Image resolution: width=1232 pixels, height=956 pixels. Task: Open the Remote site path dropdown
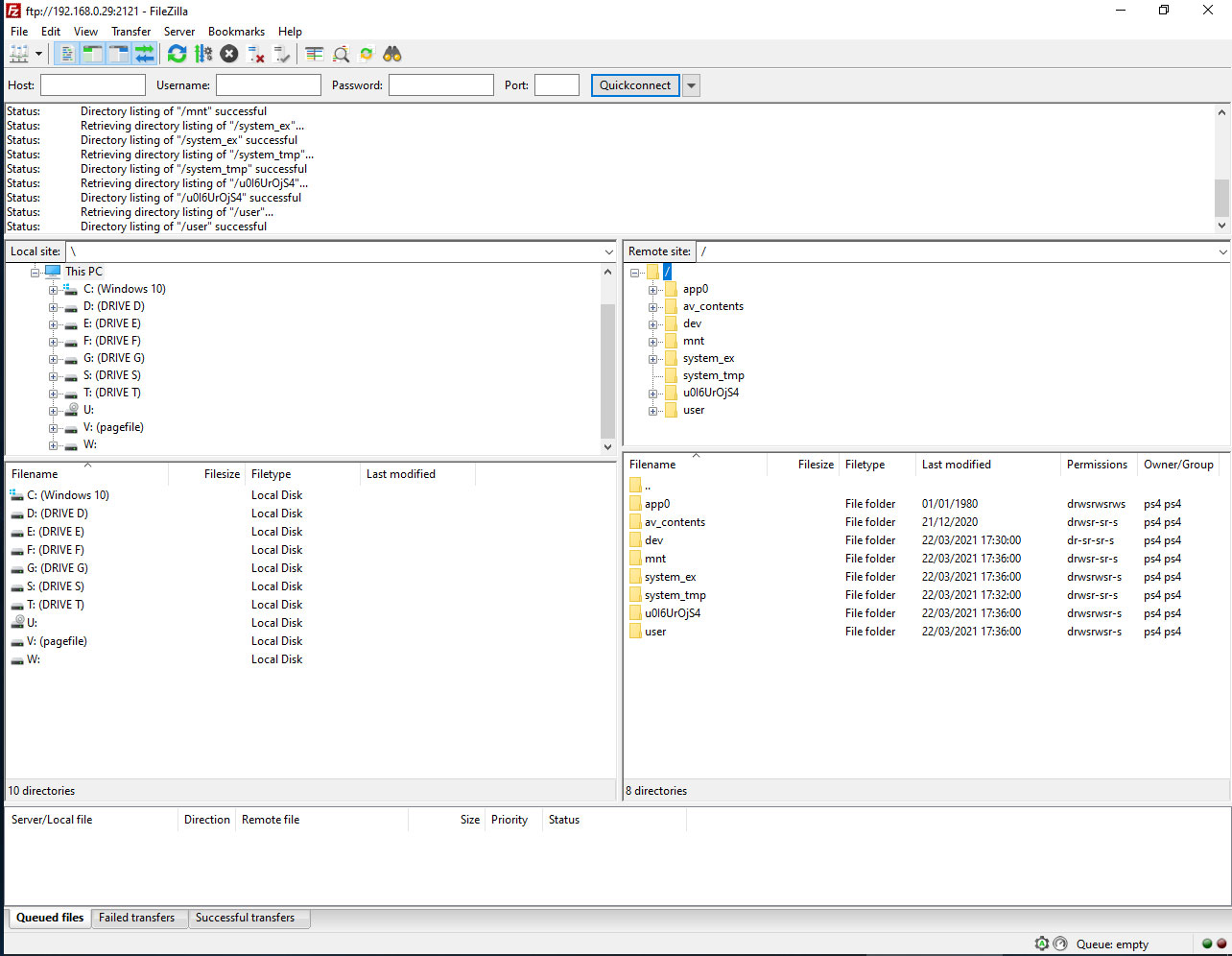pos(1222,251)
